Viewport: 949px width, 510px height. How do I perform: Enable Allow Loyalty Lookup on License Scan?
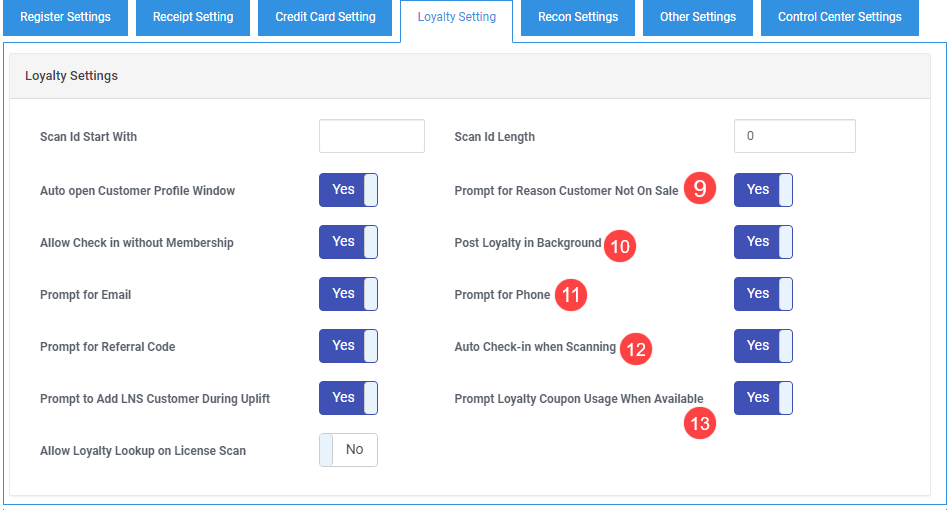coord(348,450)
